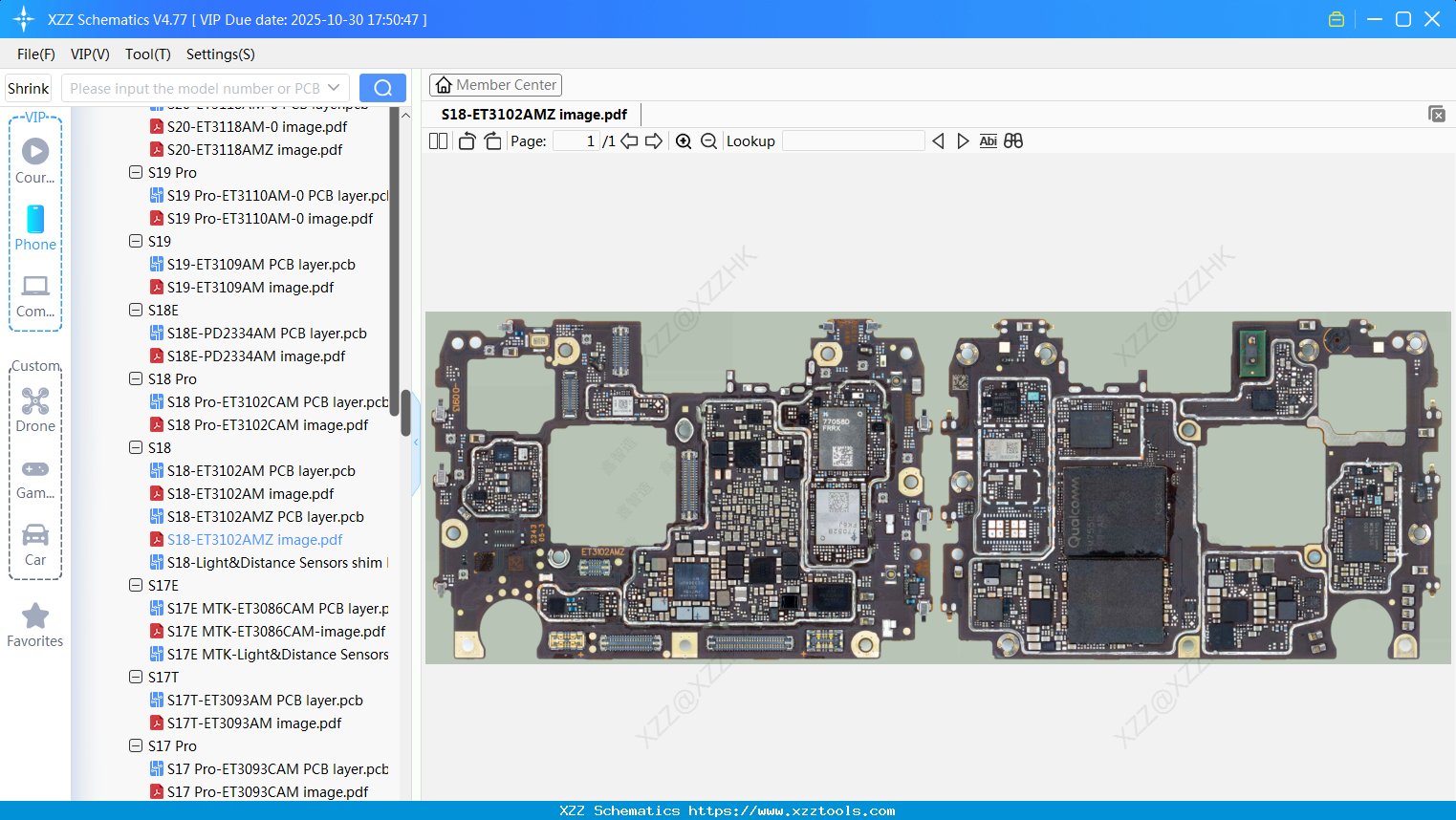
Task: Zoom in on the board image
Action: (684, 140)
